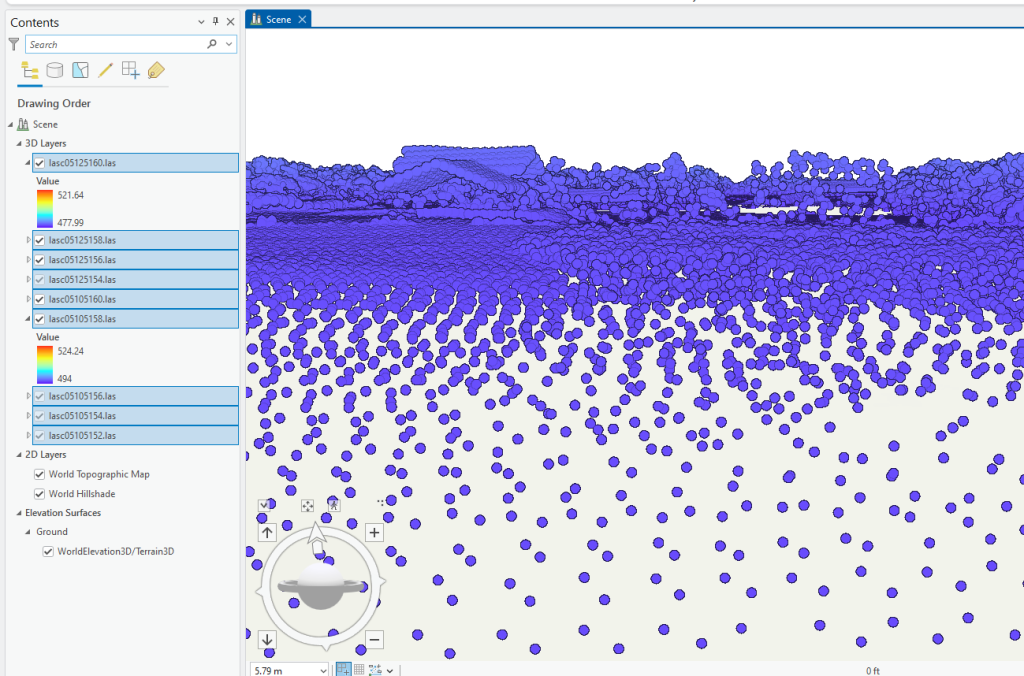
Task: Select List By Snapping icon
Action: (130, 70)
